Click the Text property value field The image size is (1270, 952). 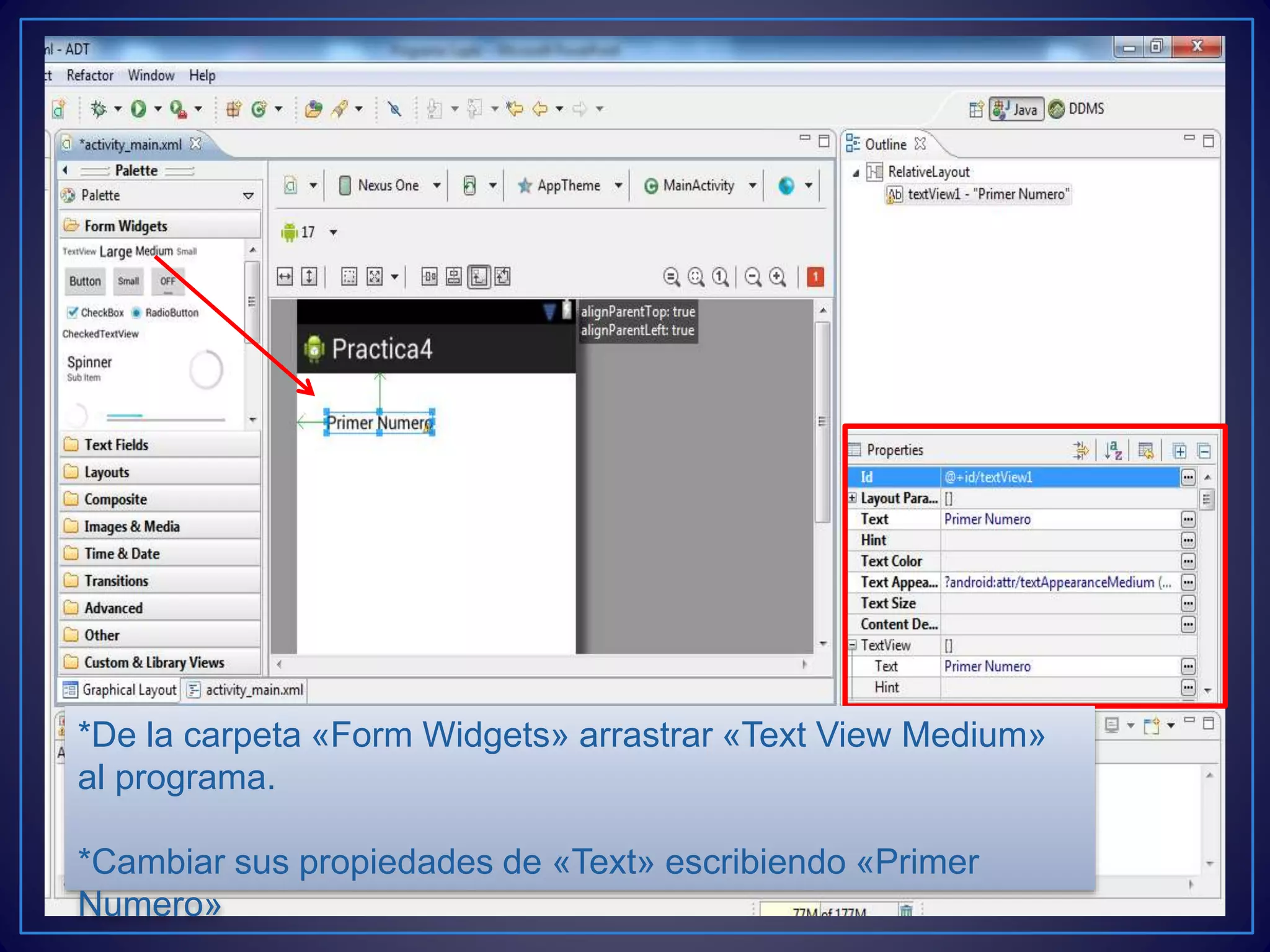[x=1060, y=519]
